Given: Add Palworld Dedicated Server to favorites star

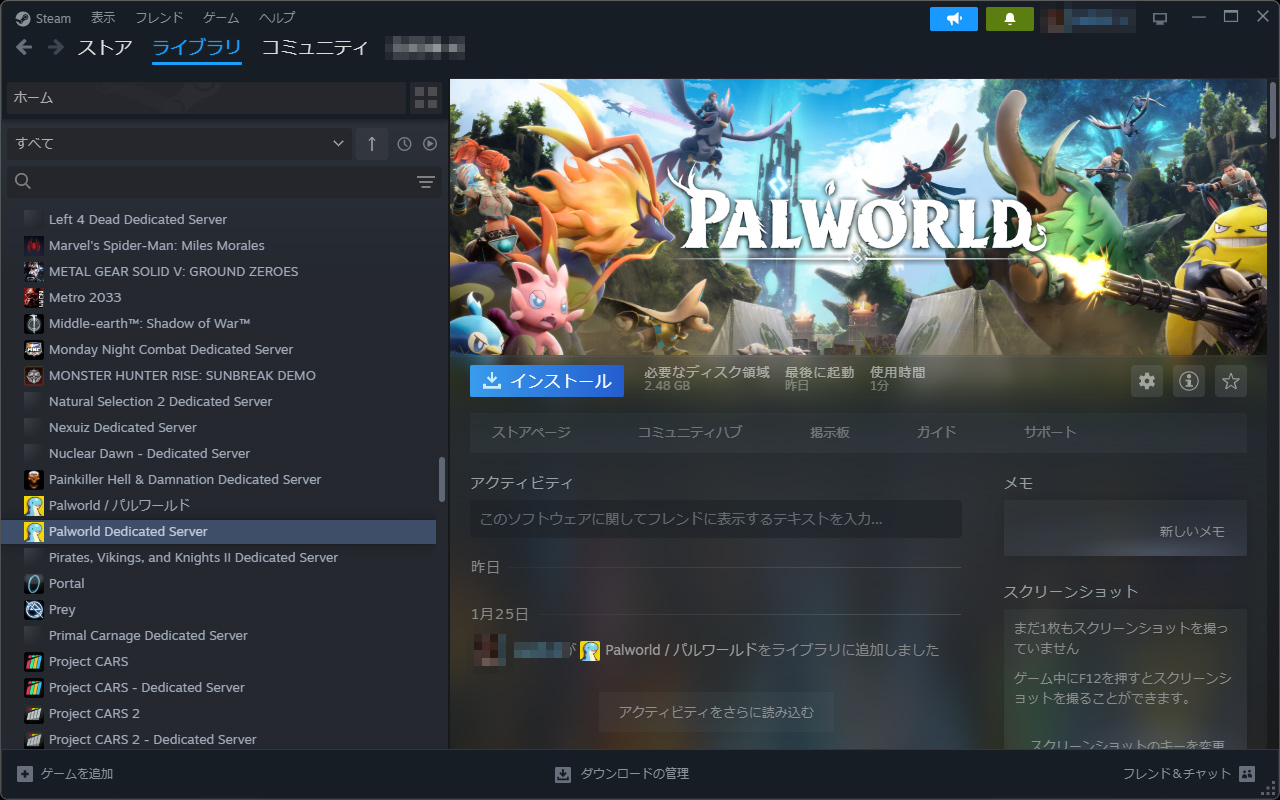Looking at the screenshot, I should click(x=1231, y=381).
